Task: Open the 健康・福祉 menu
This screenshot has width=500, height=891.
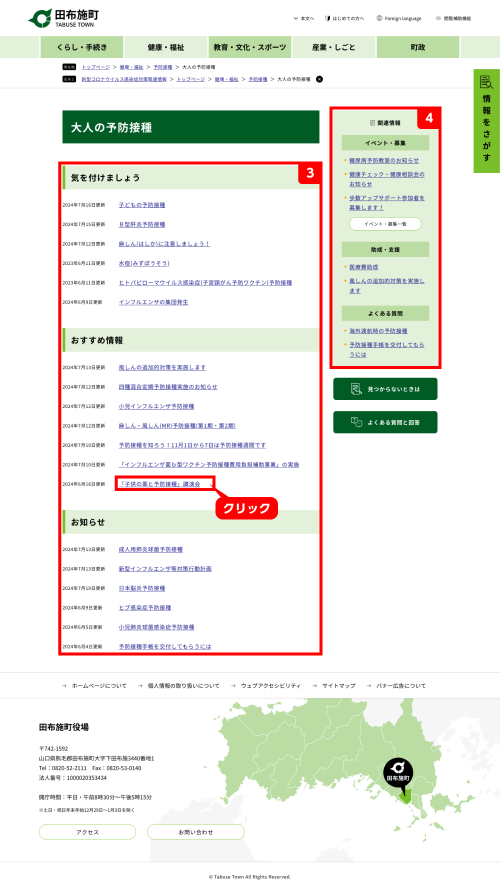Action: pyautogui.click(x=166, y=47)
